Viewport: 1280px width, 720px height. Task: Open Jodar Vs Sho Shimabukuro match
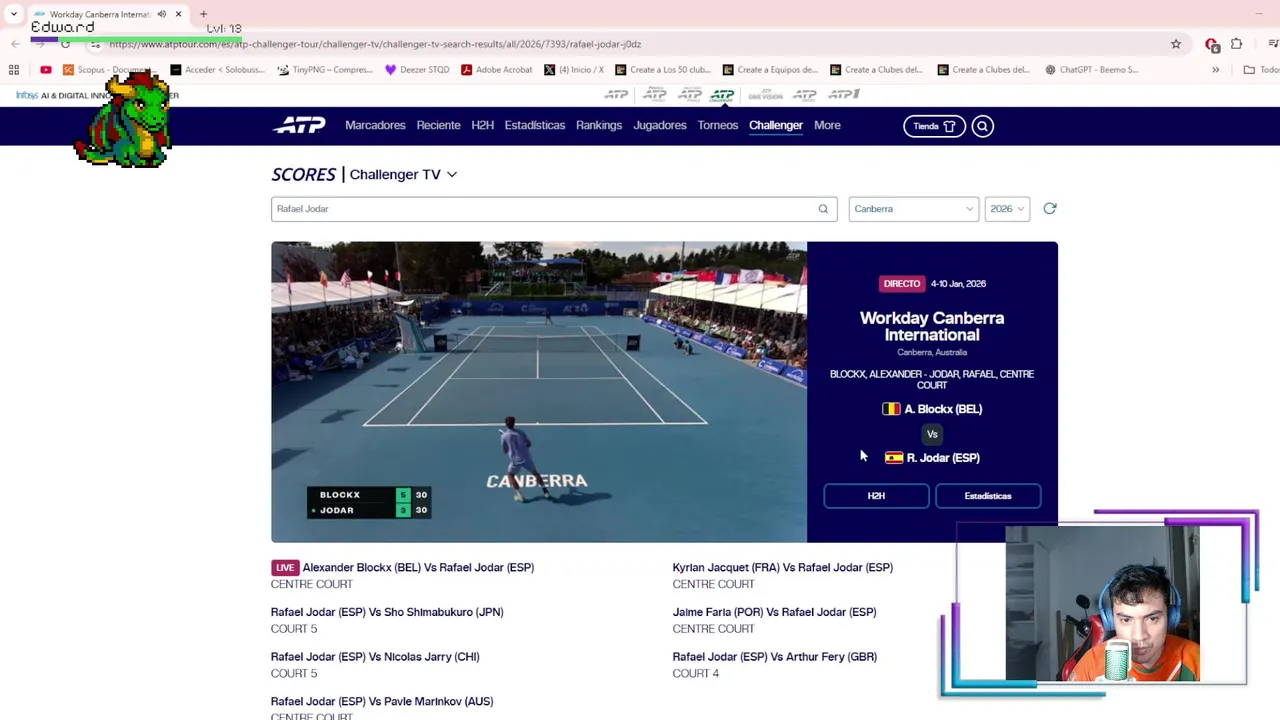tap(387, 612)
